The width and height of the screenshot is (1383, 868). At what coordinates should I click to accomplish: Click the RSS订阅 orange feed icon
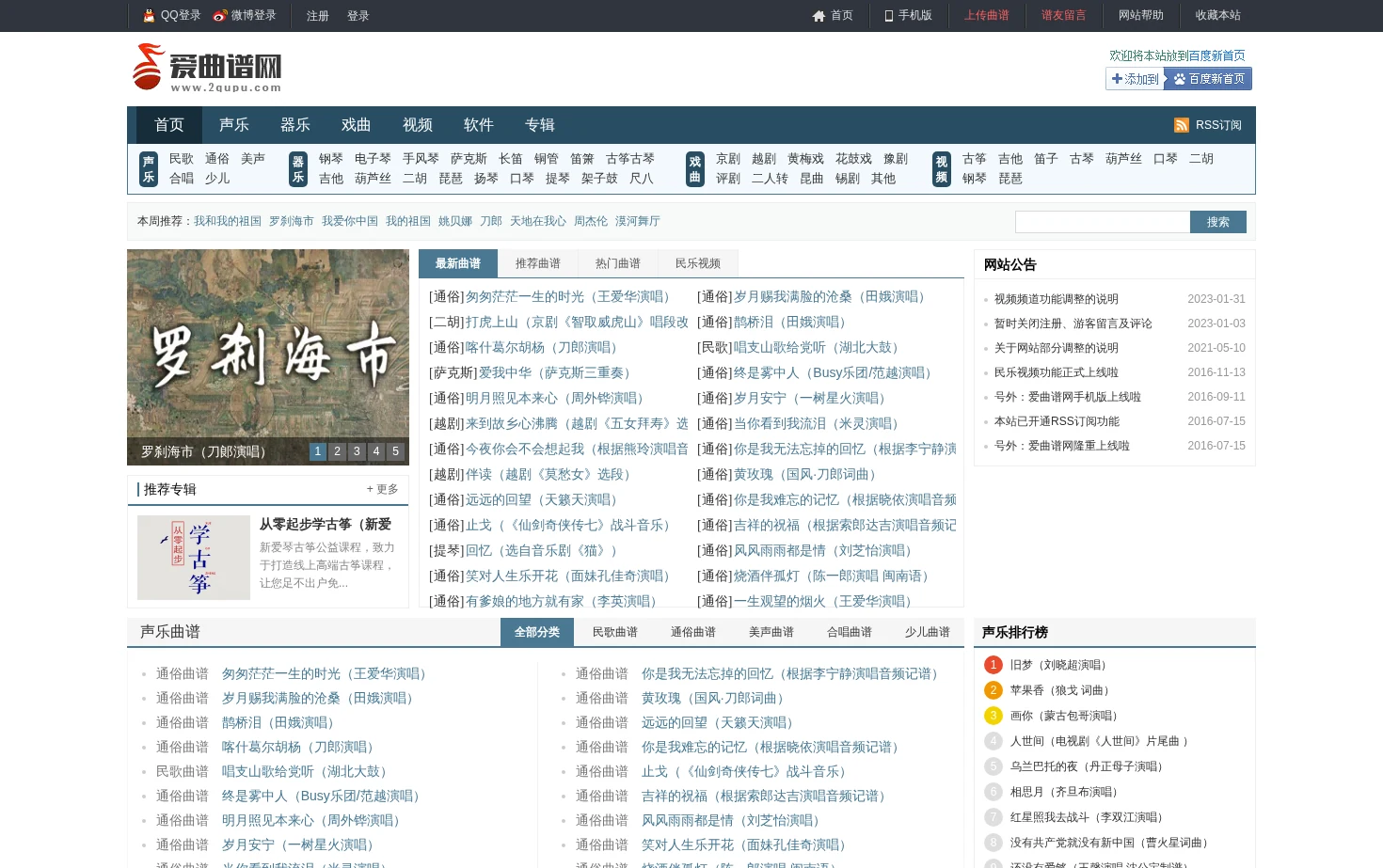(x=1182, y=125)
